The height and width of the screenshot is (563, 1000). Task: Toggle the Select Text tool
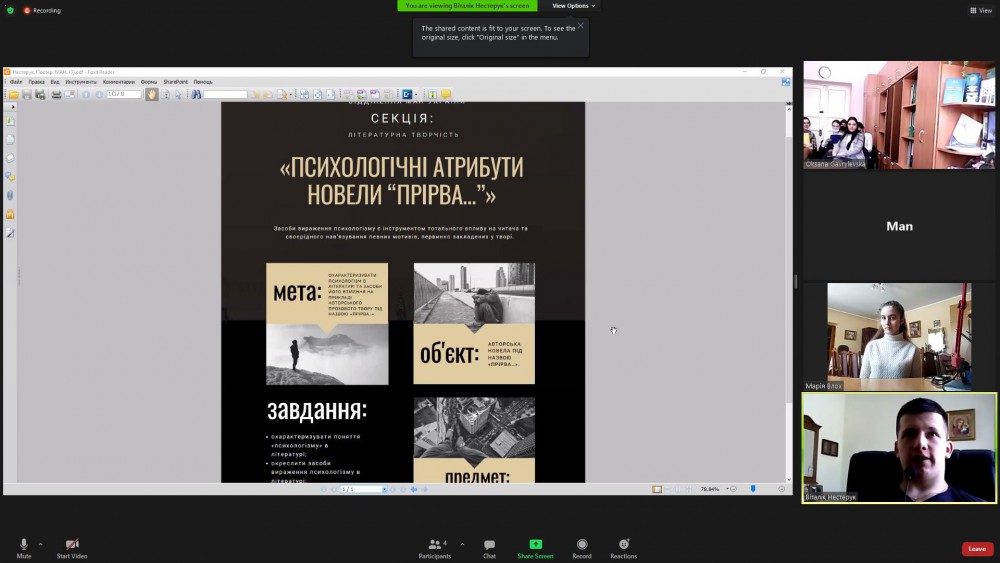point(165,94)
